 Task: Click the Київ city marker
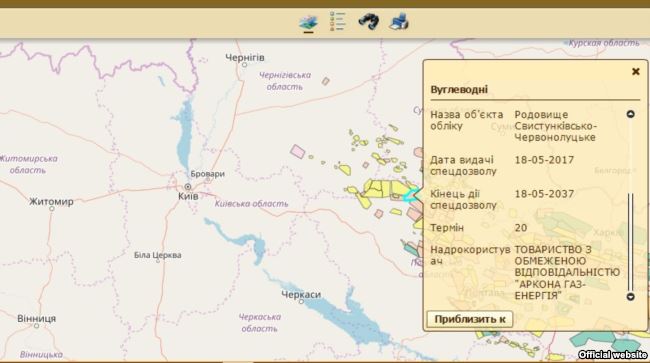[x=188, y=187]
